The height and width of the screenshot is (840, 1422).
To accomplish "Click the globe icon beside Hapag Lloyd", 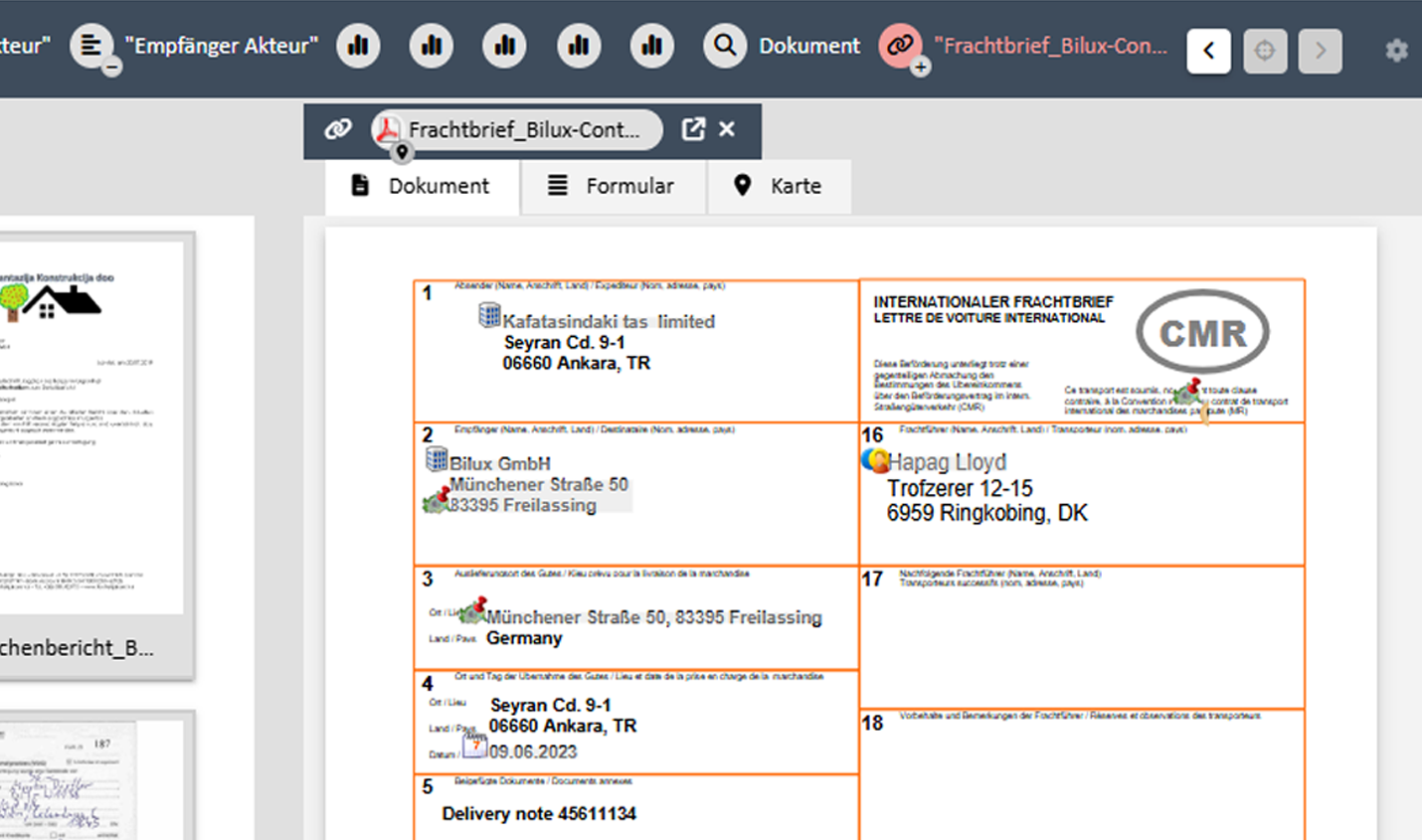I will 875,459.
